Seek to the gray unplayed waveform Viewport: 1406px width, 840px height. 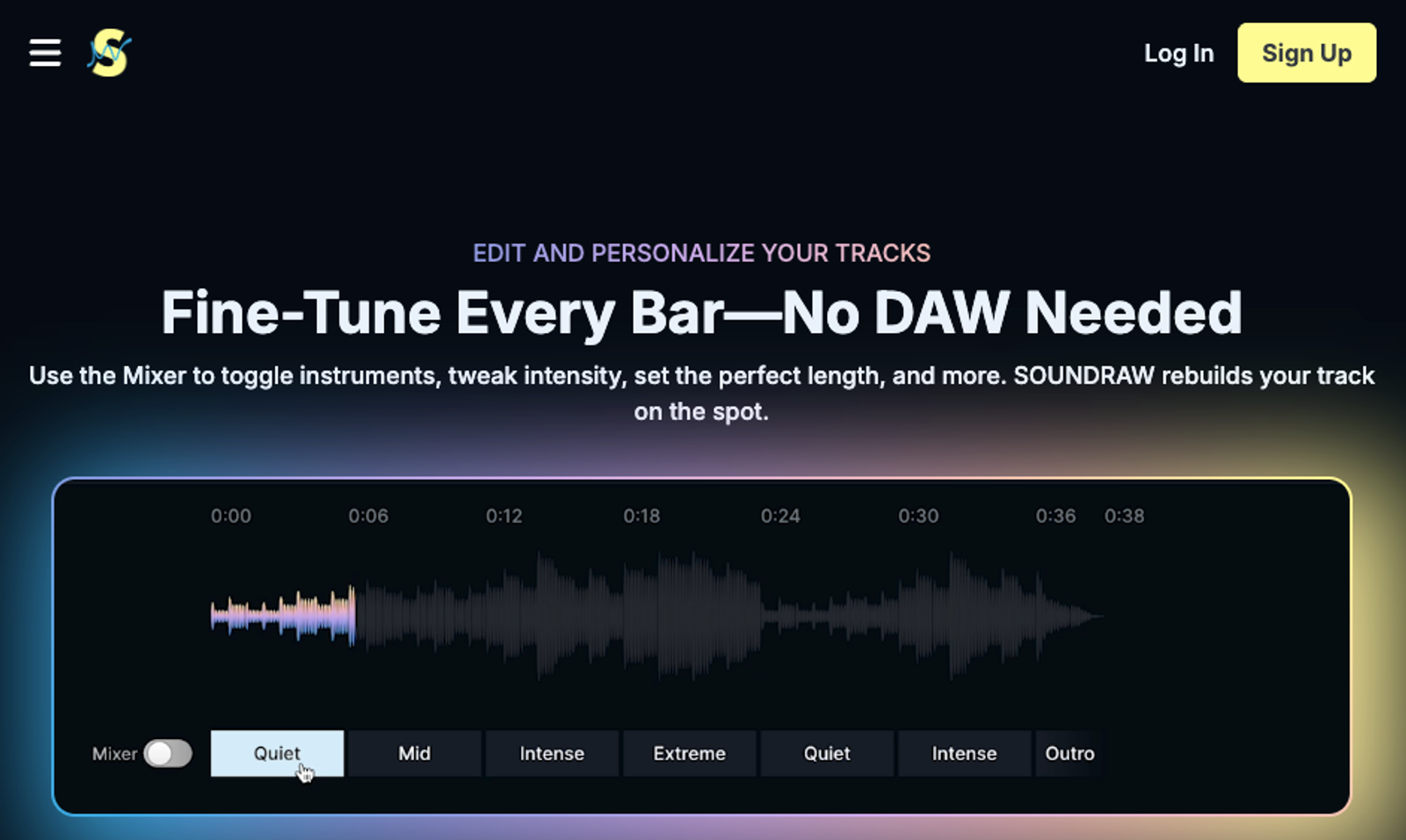click(x=729, y=615)
